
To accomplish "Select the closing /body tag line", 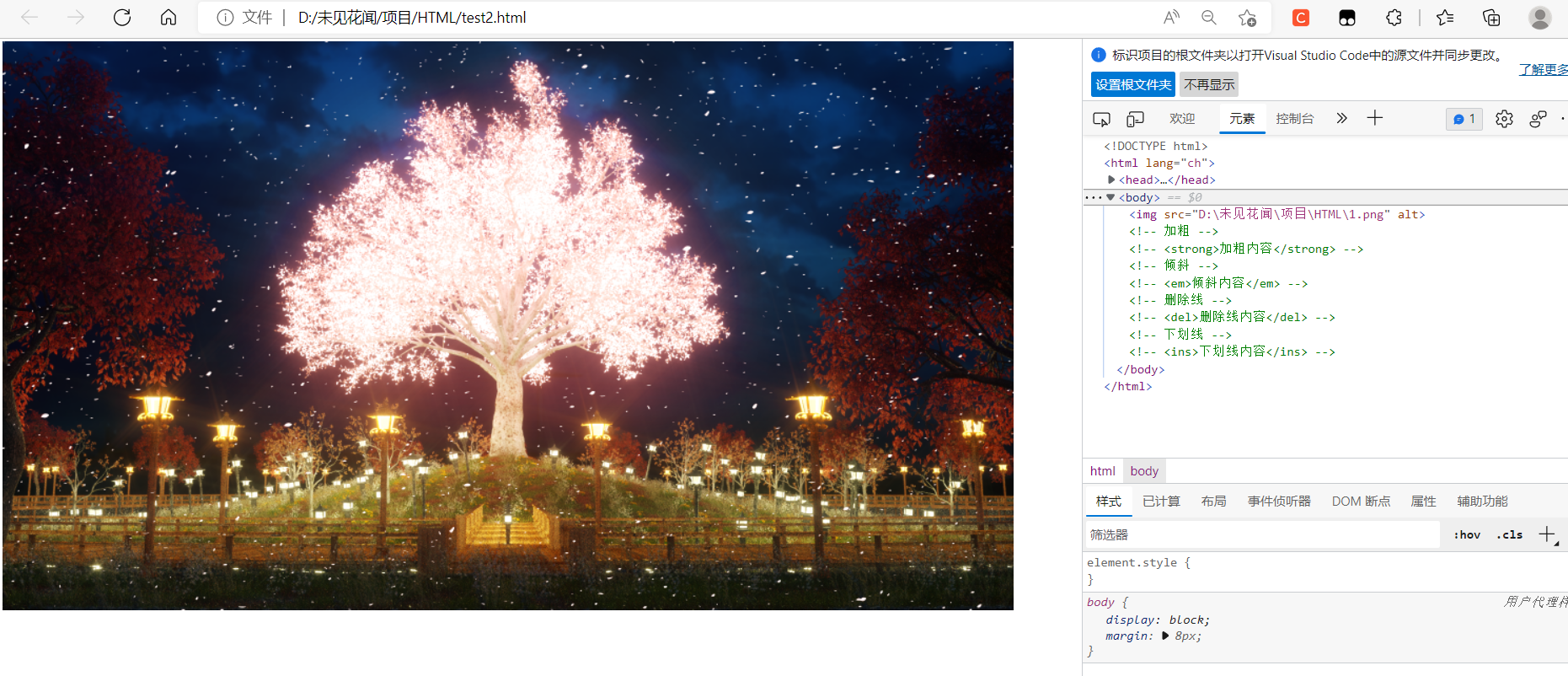I will point(1141,369).
